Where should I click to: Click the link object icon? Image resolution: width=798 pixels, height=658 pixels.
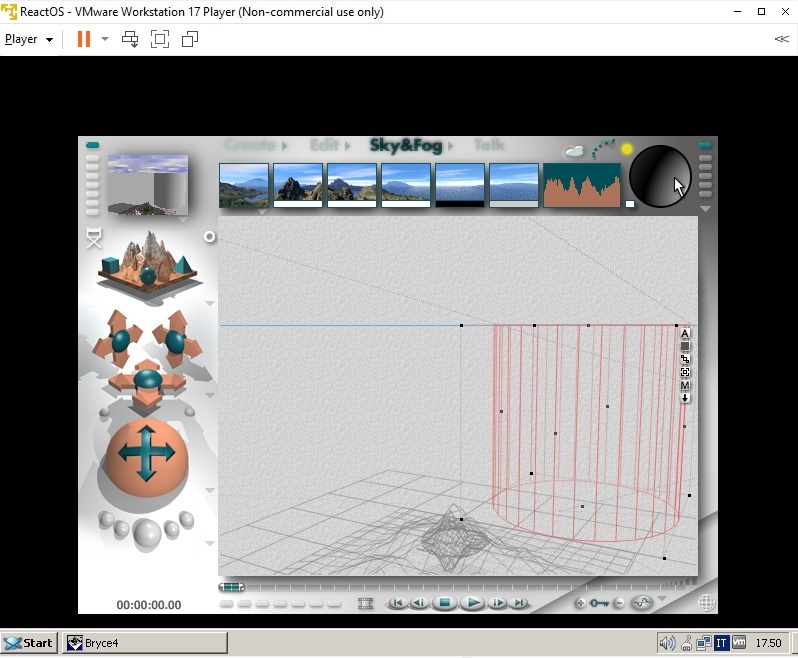685,359
